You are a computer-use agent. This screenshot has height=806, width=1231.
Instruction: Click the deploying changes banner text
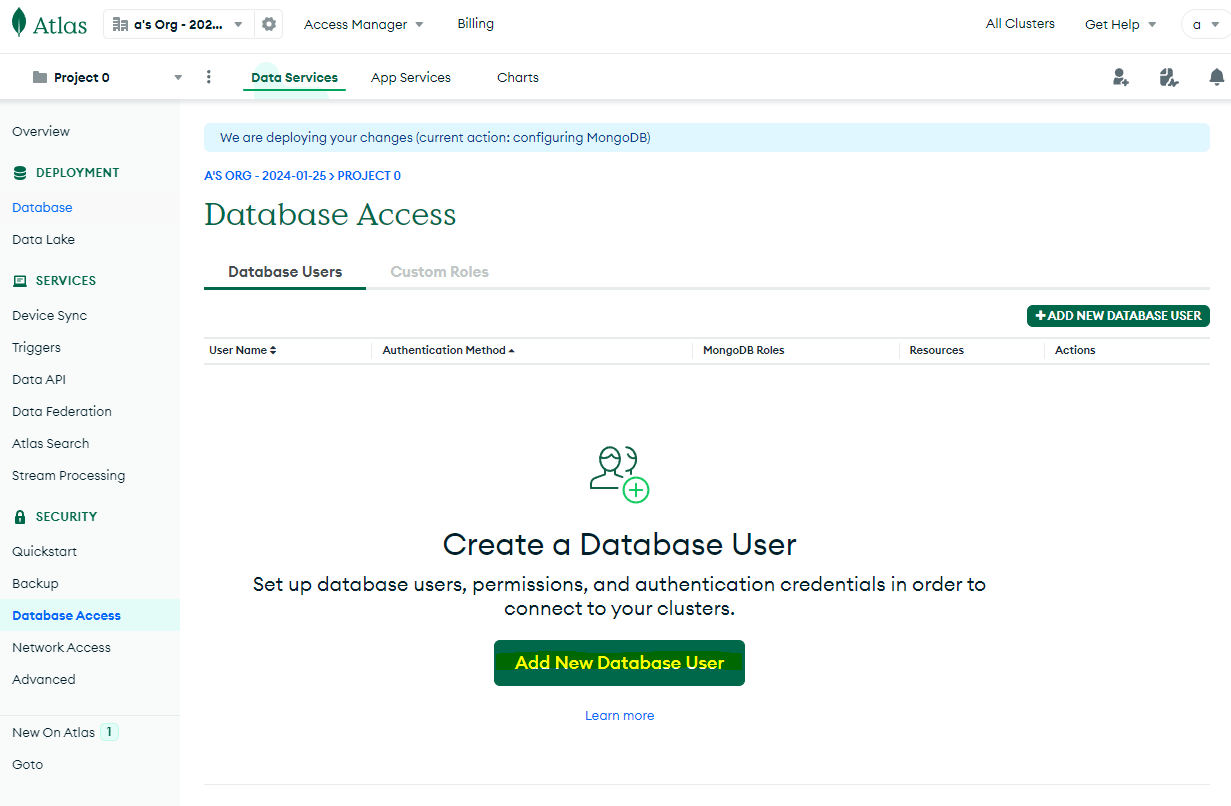435,138
